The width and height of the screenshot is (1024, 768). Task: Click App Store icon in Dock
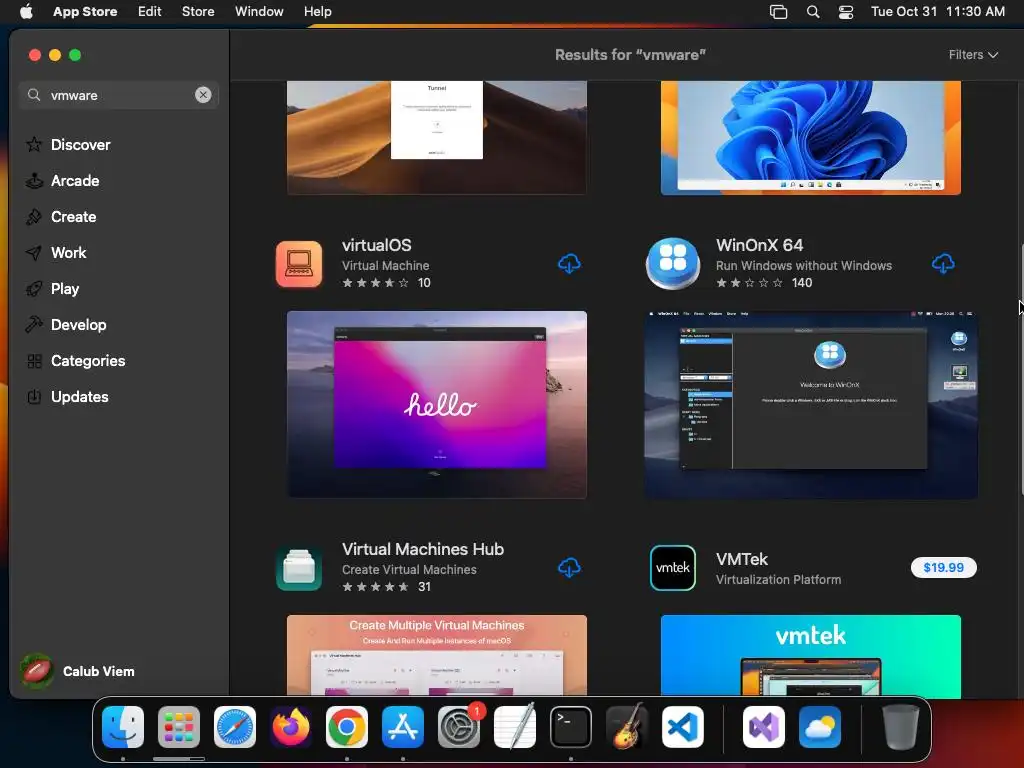[x=403, y=727]
